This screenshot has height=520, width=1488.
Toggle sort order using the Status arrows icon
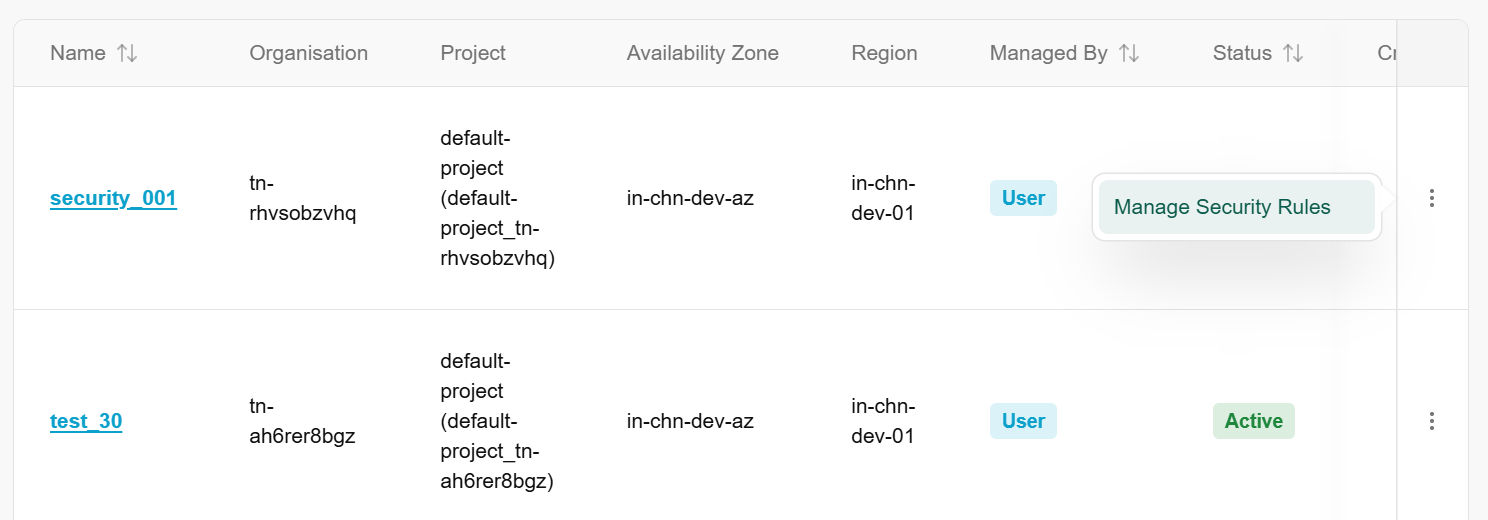[1294, 54]
